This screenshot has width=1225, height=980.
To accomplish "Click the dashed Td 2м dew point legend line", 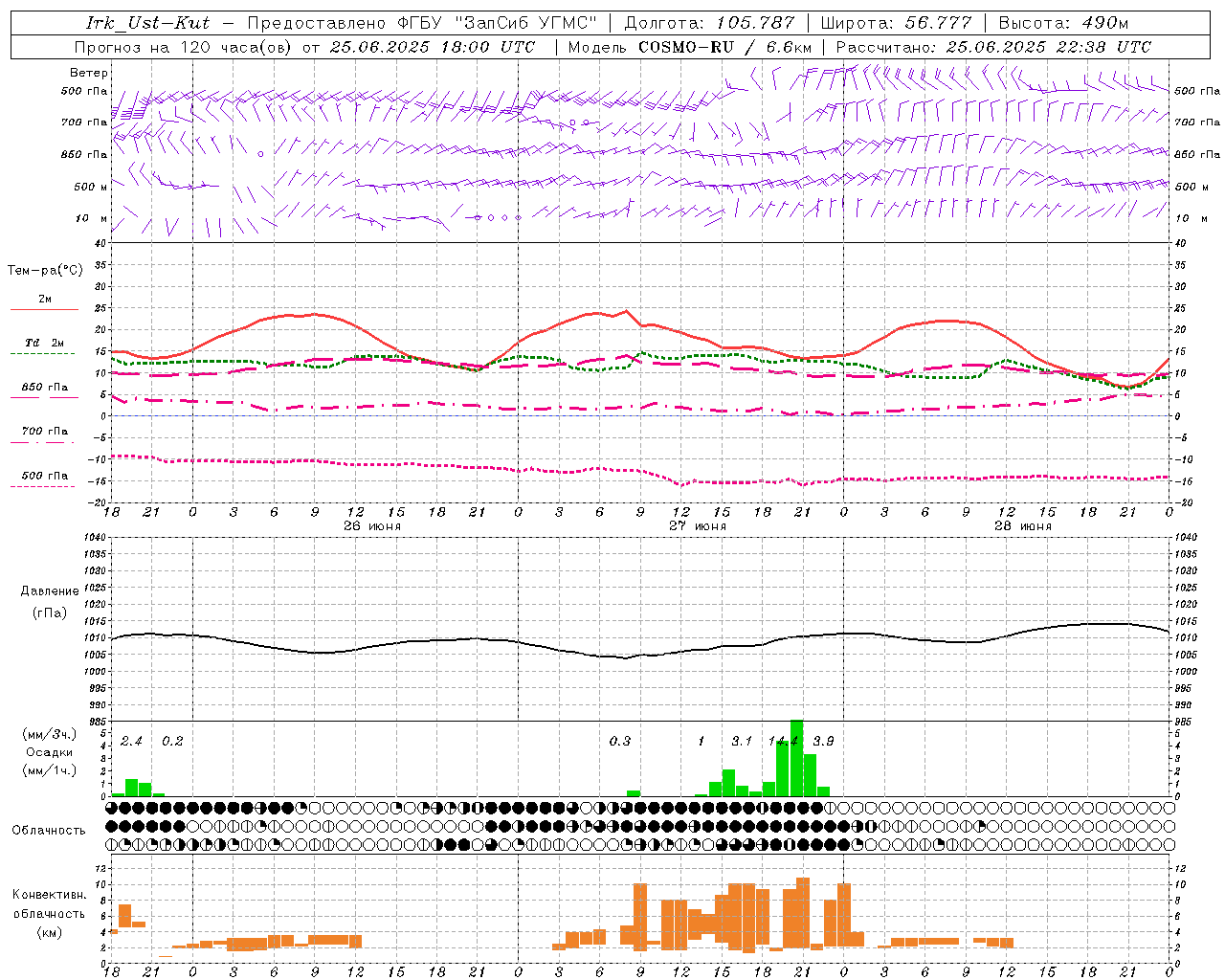I will pos(42,353).
